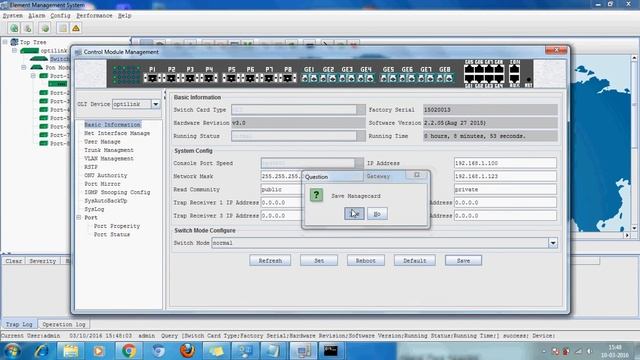Image resolution: width=640 pixels, height=360 pixels.
Task: Click the IP Address field 192.168.1.100
Action: pos(505,163)
